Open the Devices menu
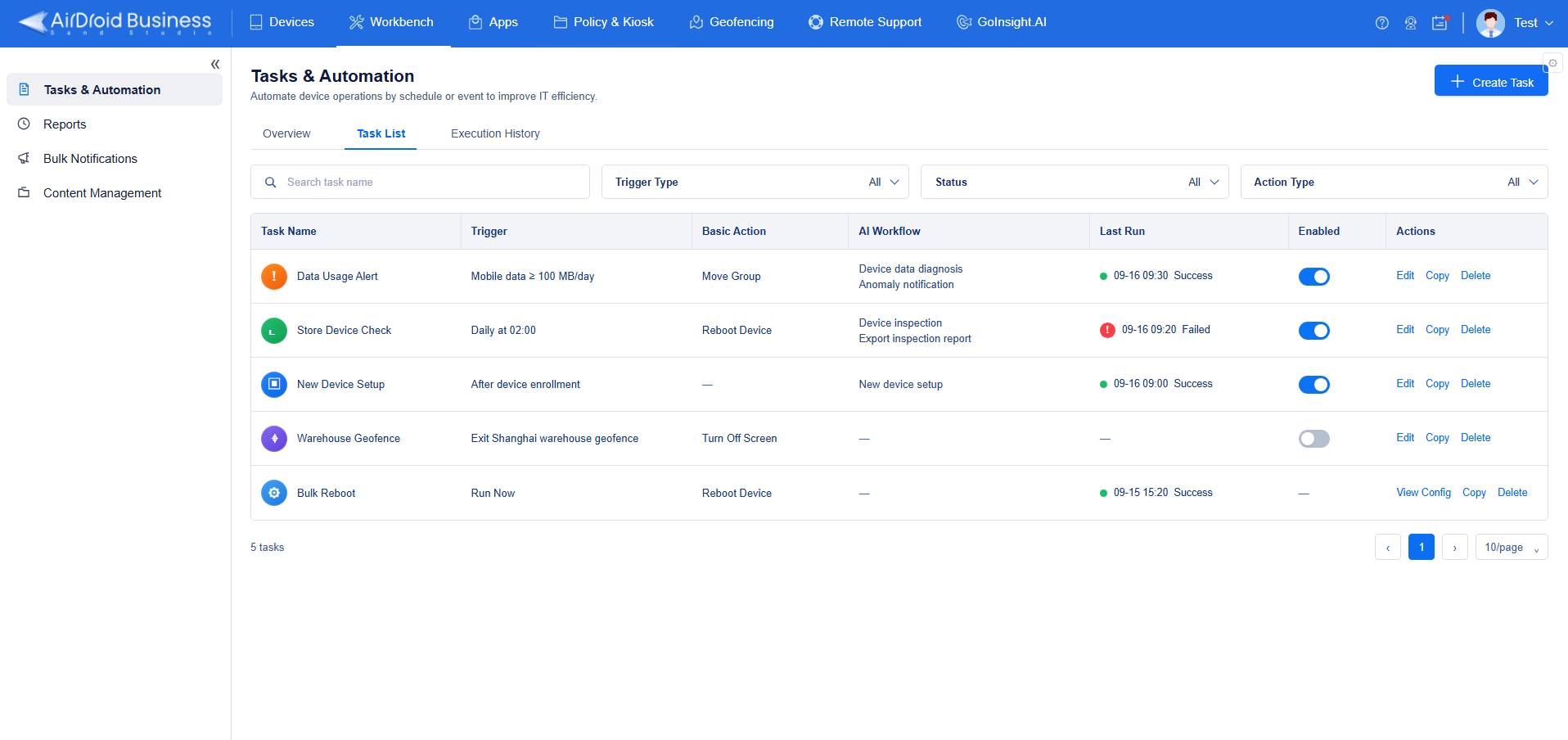This screenshot has width=1568, height=740. click(282, 22)
